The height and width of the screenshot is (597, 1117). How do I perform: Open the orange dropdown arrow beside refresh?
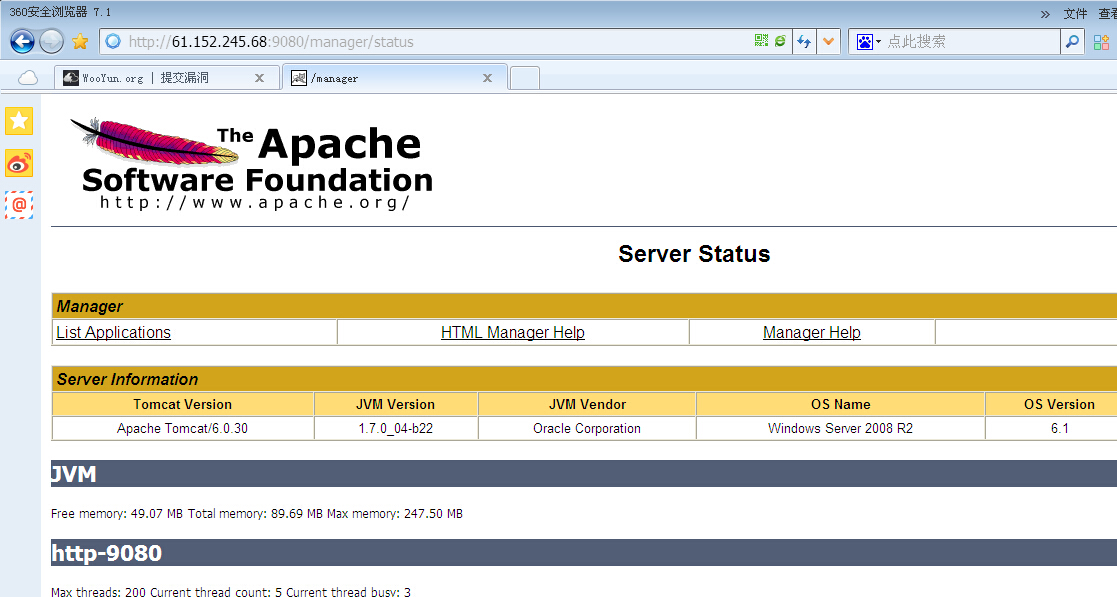coord(828,41)
